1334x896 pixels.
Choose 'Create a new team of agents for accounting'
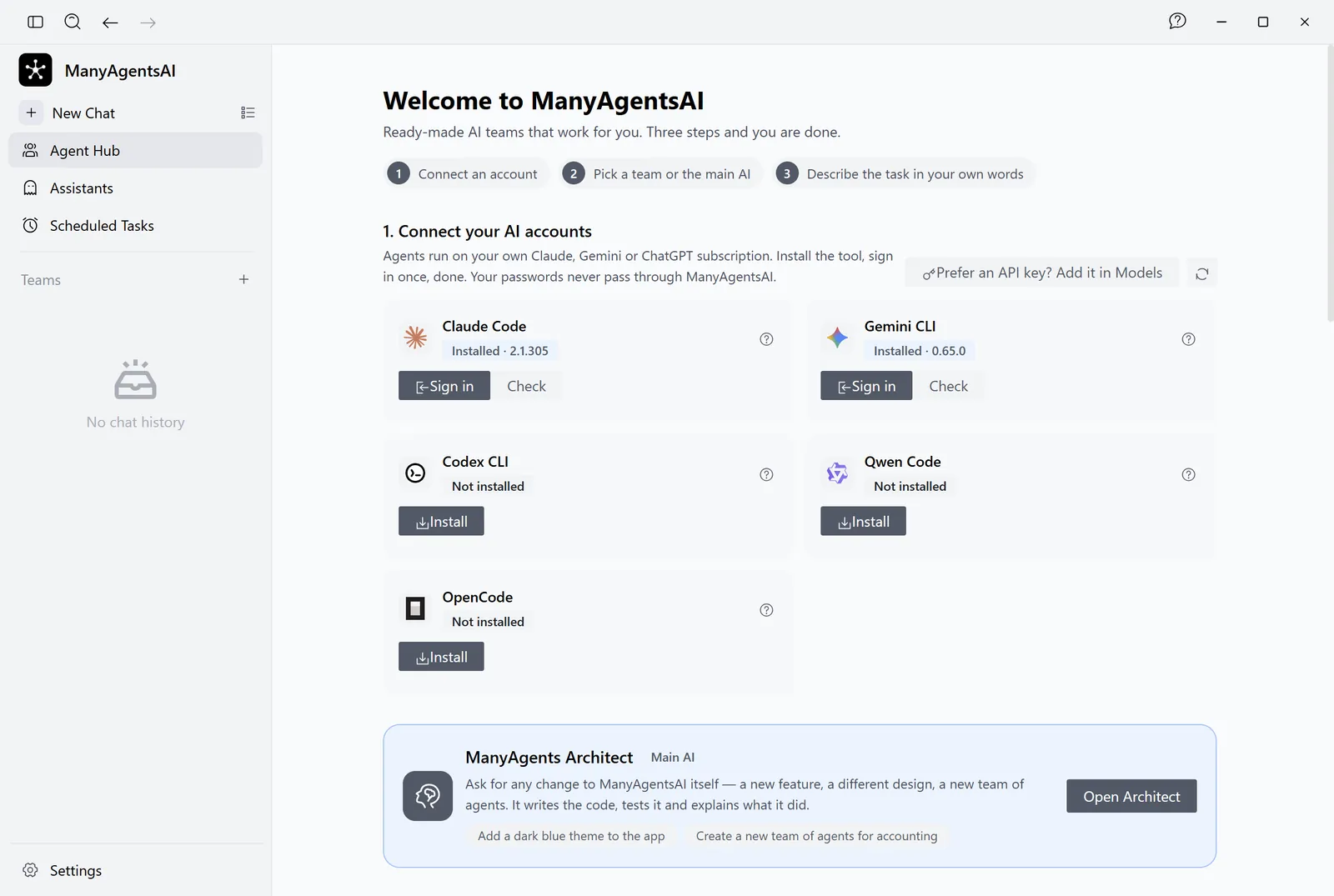(x=816, y=836)
